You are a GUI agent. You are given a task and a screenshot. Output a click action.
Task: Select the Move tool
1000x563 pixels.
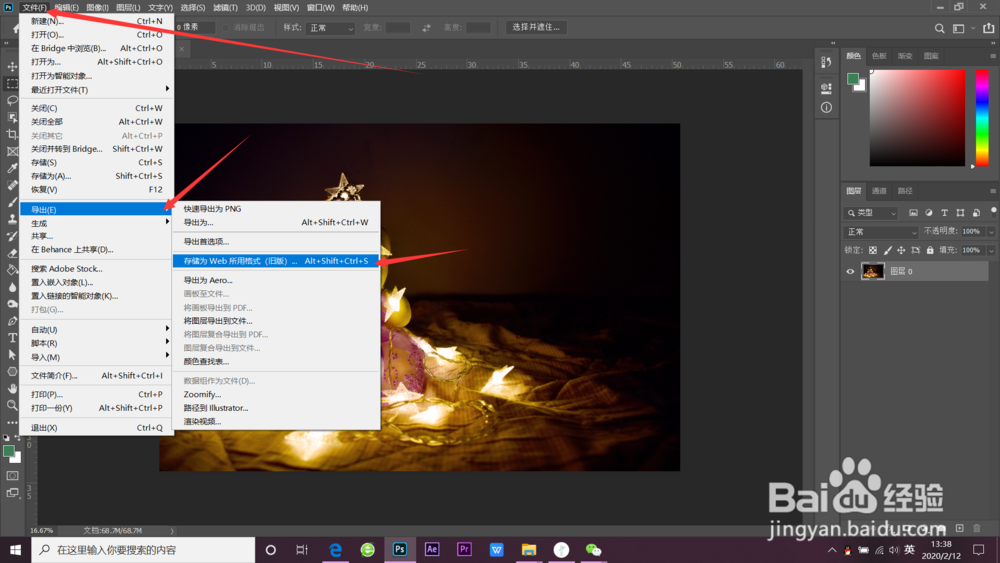[12, 66]
